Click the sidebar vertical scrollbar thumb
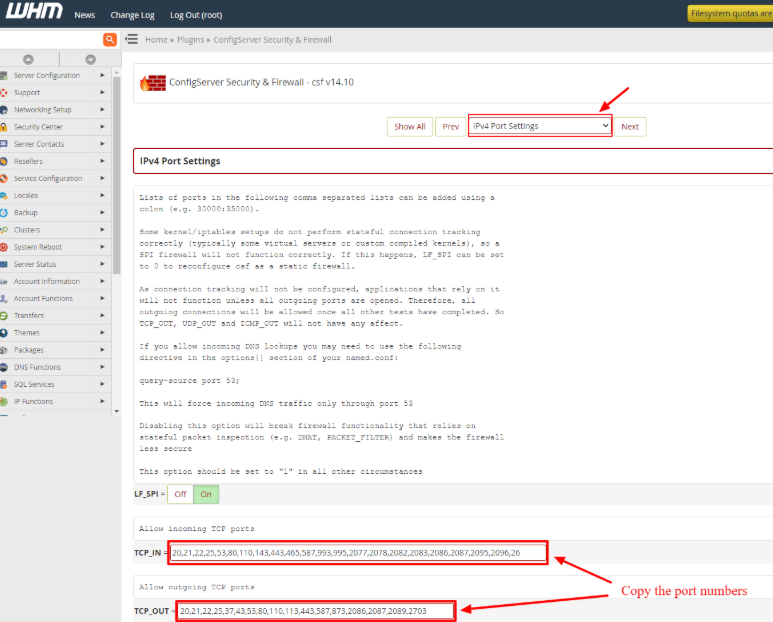773x622 pixels. click(117, 175)
